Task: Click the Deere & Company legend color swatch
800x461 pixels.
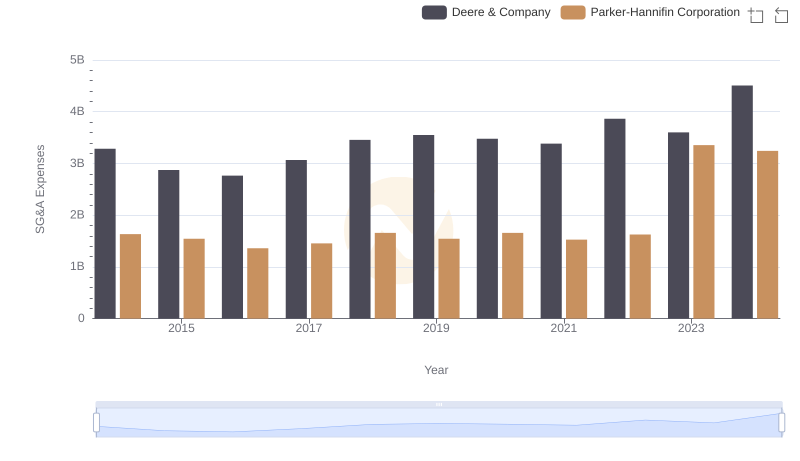Action: tap(434, 12)
